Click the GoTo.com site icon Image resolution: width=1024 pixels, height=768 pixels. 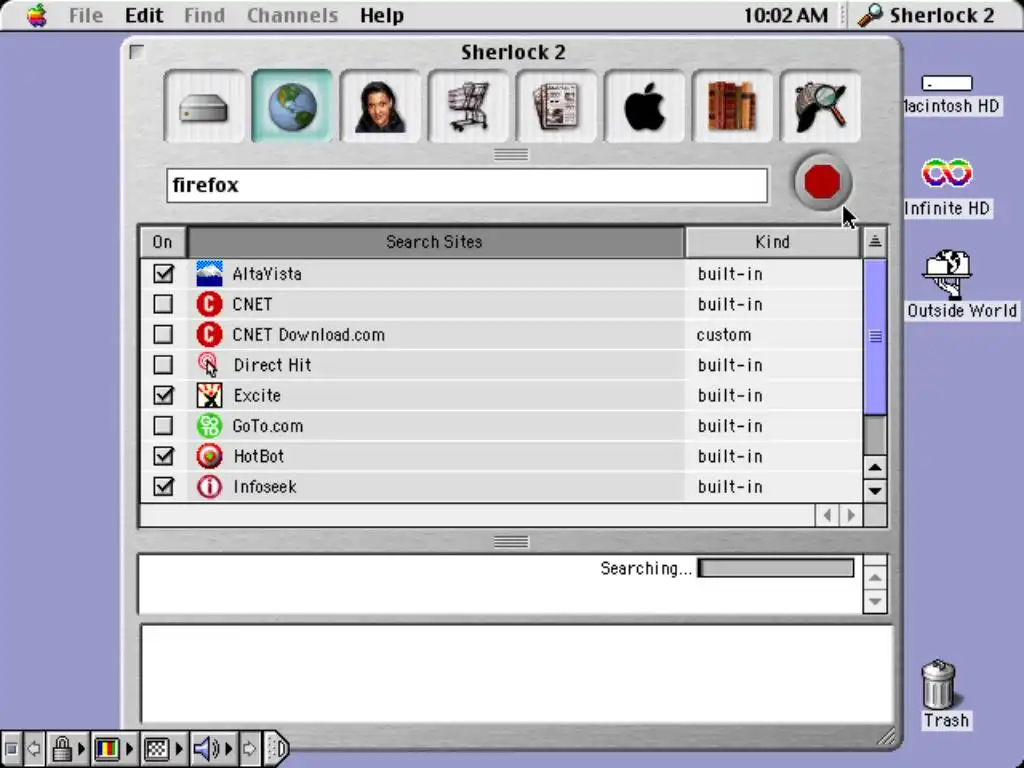(x=209, y=426)
